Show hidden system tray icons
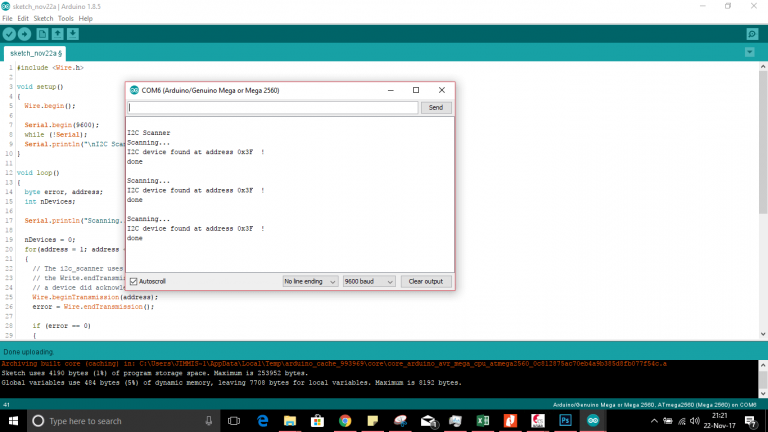The image size is (768, 432). point(654,421)
